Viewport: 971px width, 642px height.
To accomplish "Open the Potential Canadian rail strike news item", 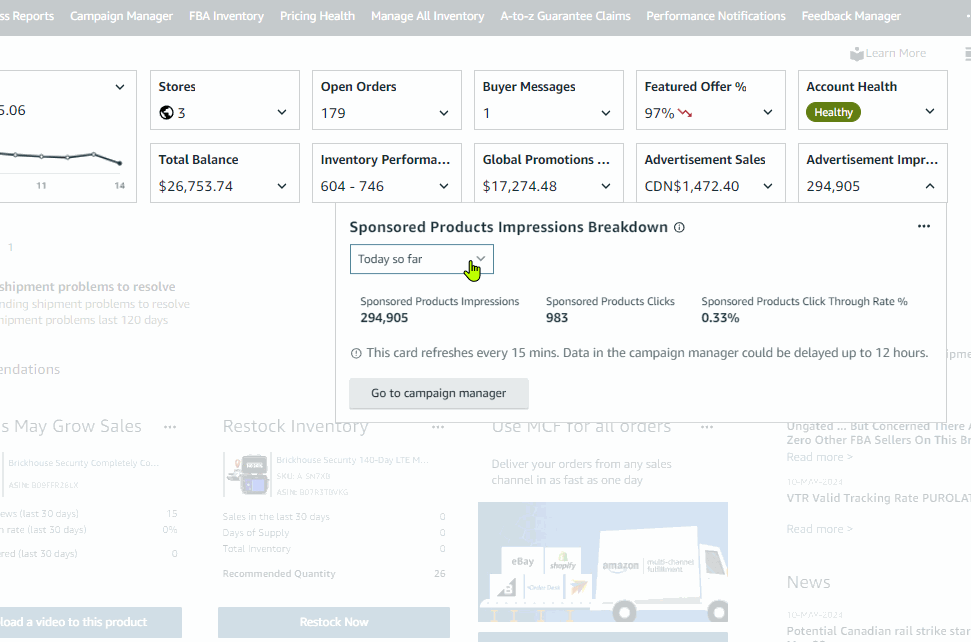I will pos(878,631).
